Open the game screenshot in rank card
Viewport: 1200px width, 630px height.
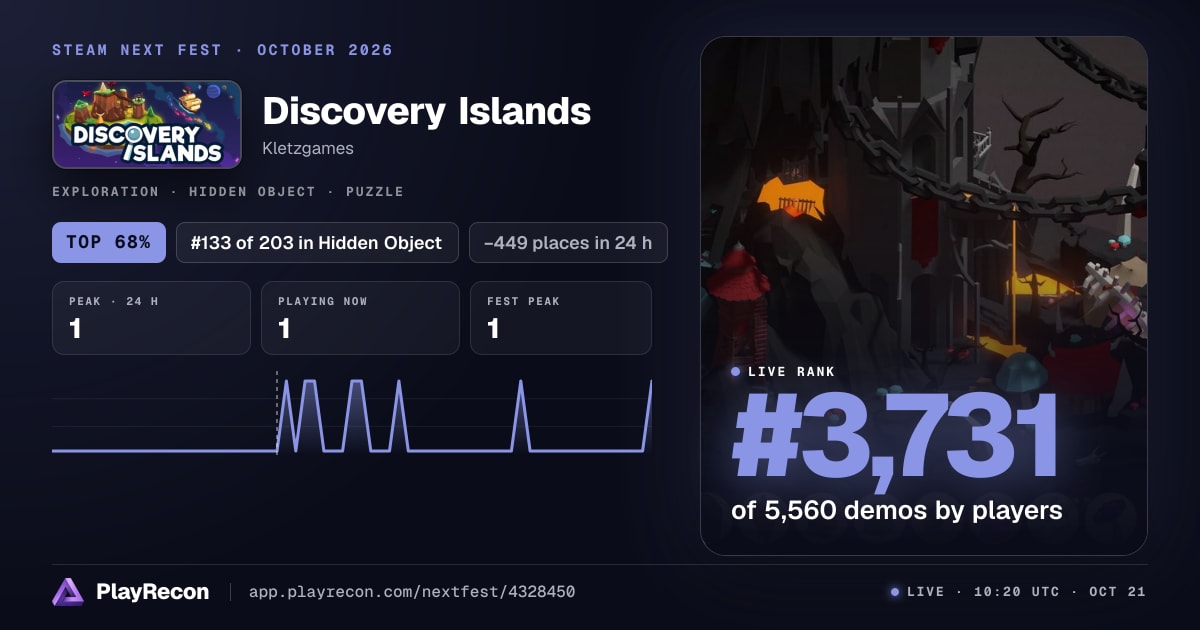924,296
